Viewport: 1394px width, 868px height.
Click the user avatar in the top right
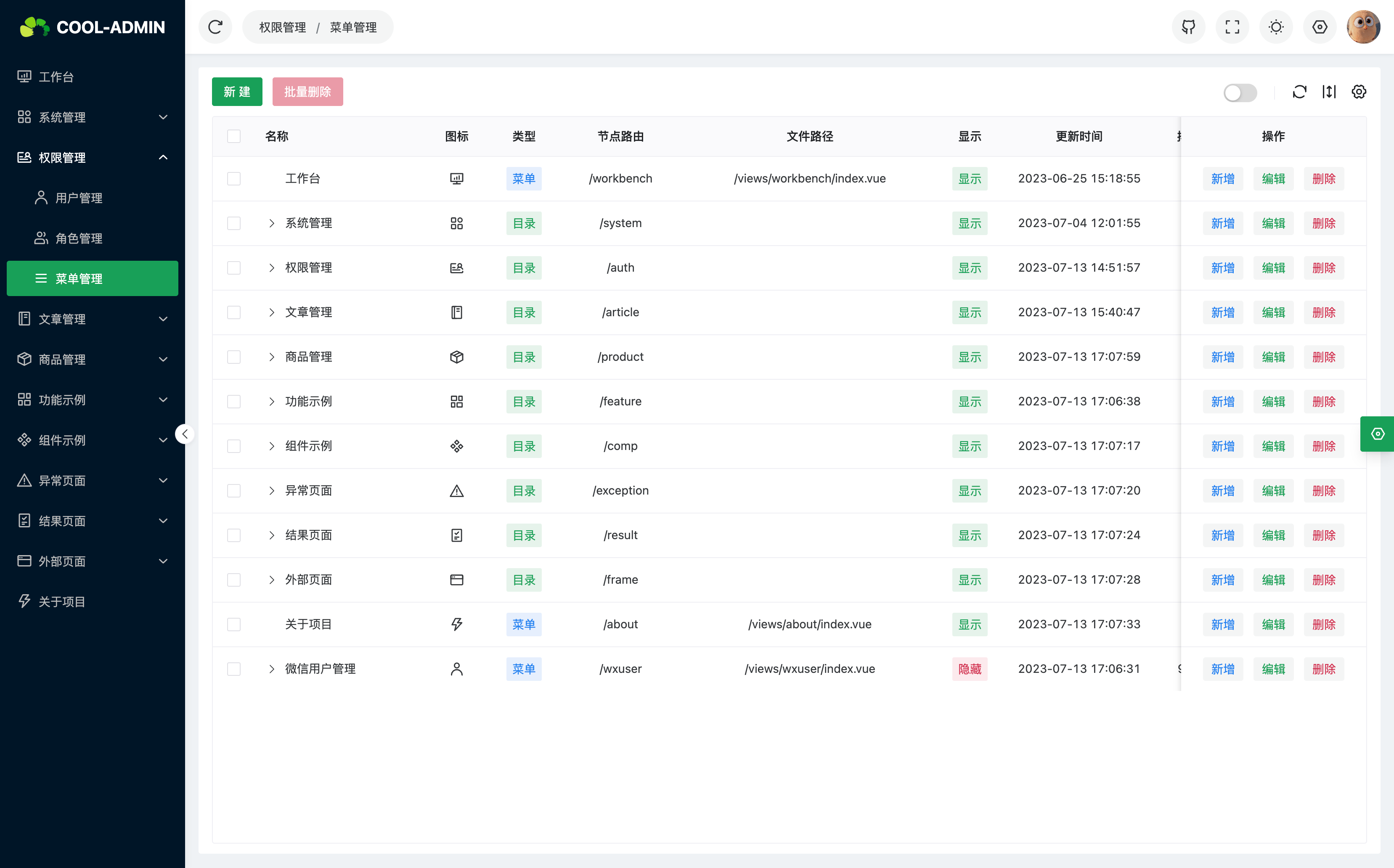coord(1364,26)
